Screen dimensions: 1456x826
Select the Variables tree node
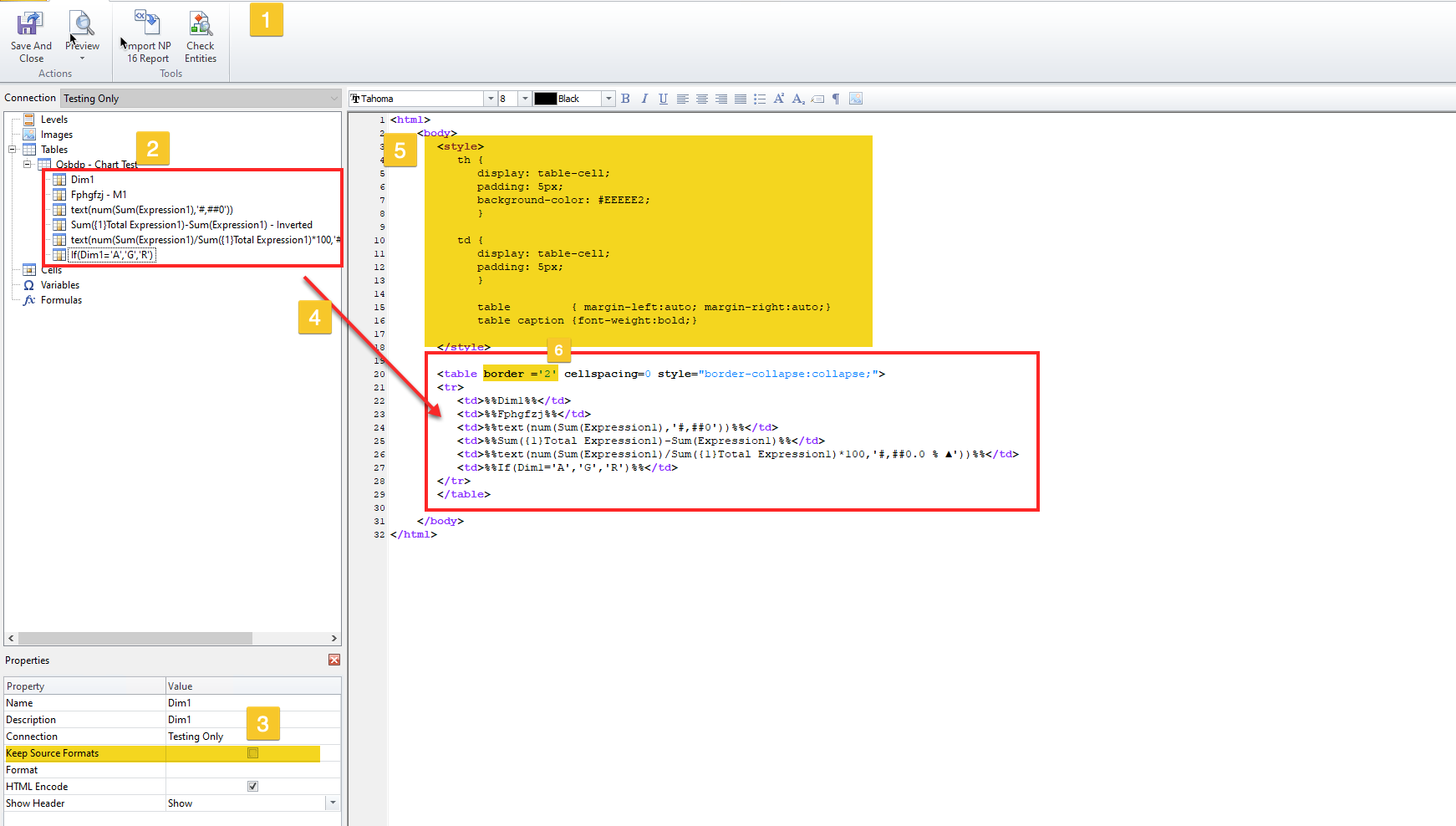(x=59, y=285)
